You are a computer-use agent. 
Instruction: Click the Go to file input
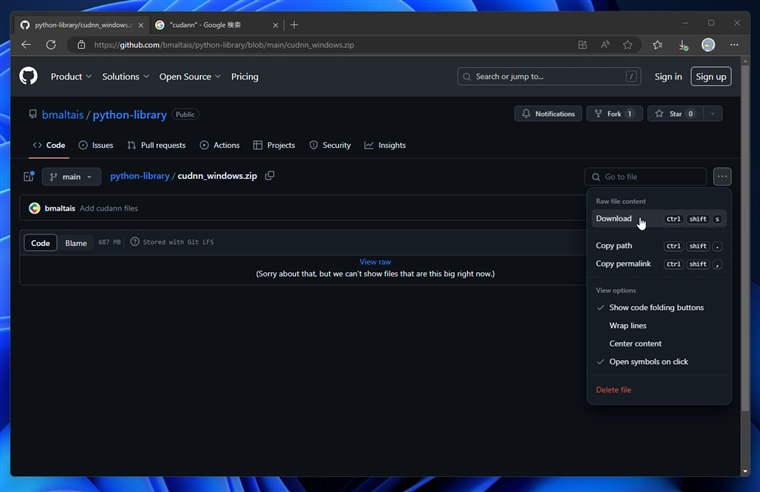[x=645, y=176]
